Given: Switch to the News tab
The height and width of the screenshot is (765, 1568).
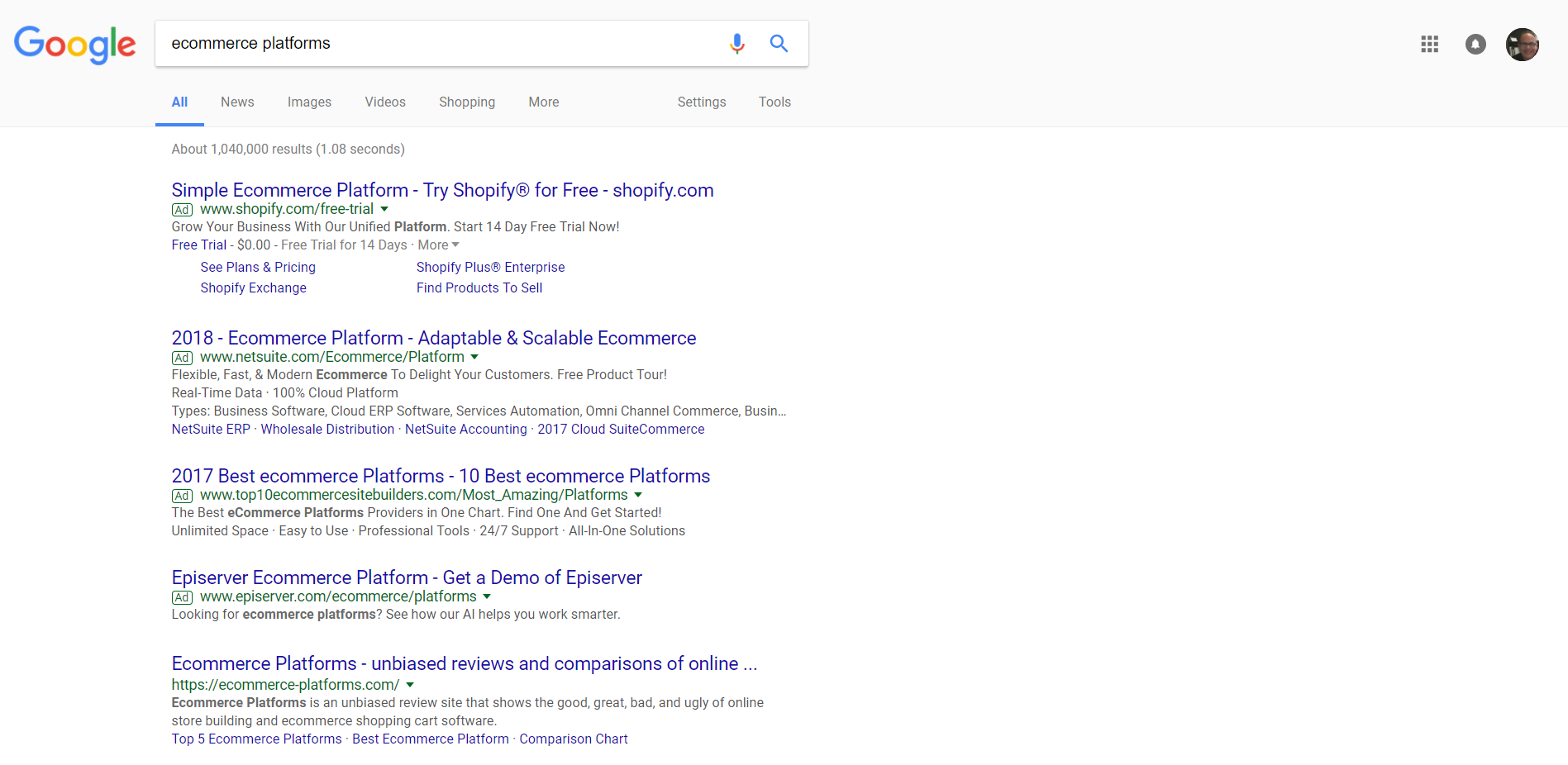Looking at the screenshot, I should 237,102.
